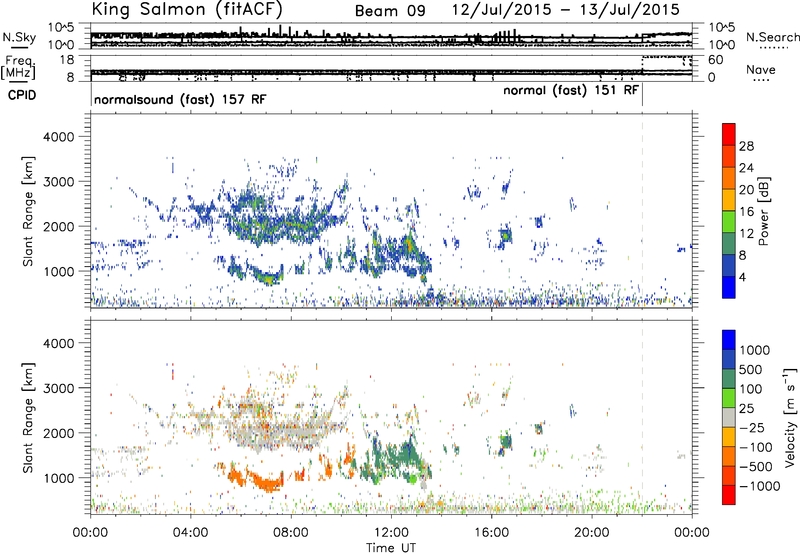The height and width of the screenshot is (554, 800).
Task: Click the '18' tick on the frequency axis
Action: [x=67, y=59]
